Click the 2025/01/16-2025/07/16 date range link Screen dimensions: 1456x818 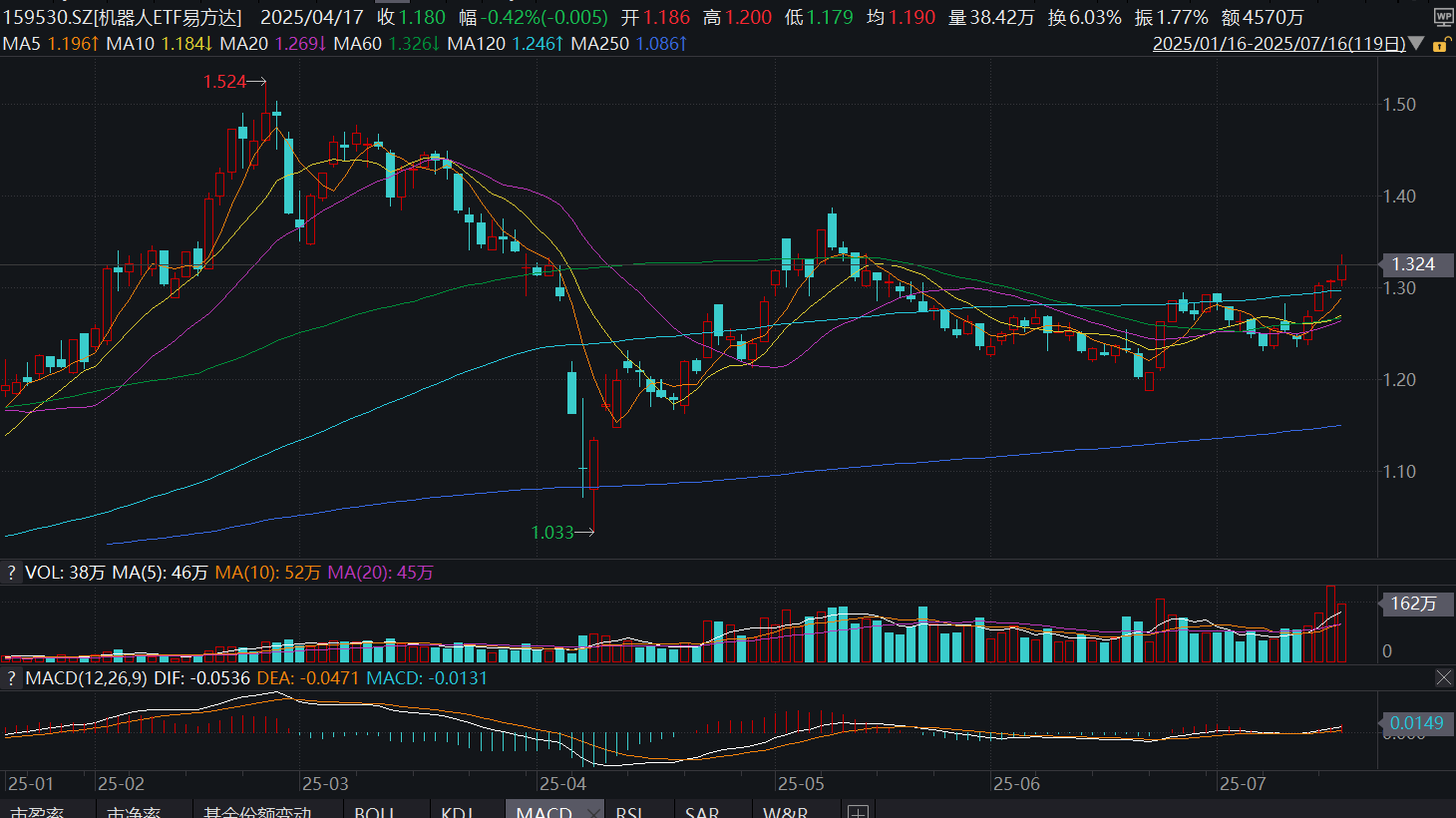point(1278,44)
